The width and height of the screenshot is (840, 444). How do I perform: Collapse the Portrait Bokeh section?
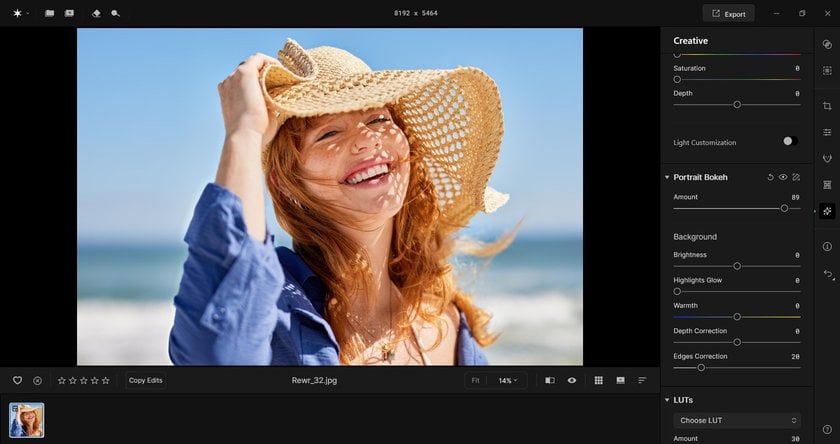point(667,177)
